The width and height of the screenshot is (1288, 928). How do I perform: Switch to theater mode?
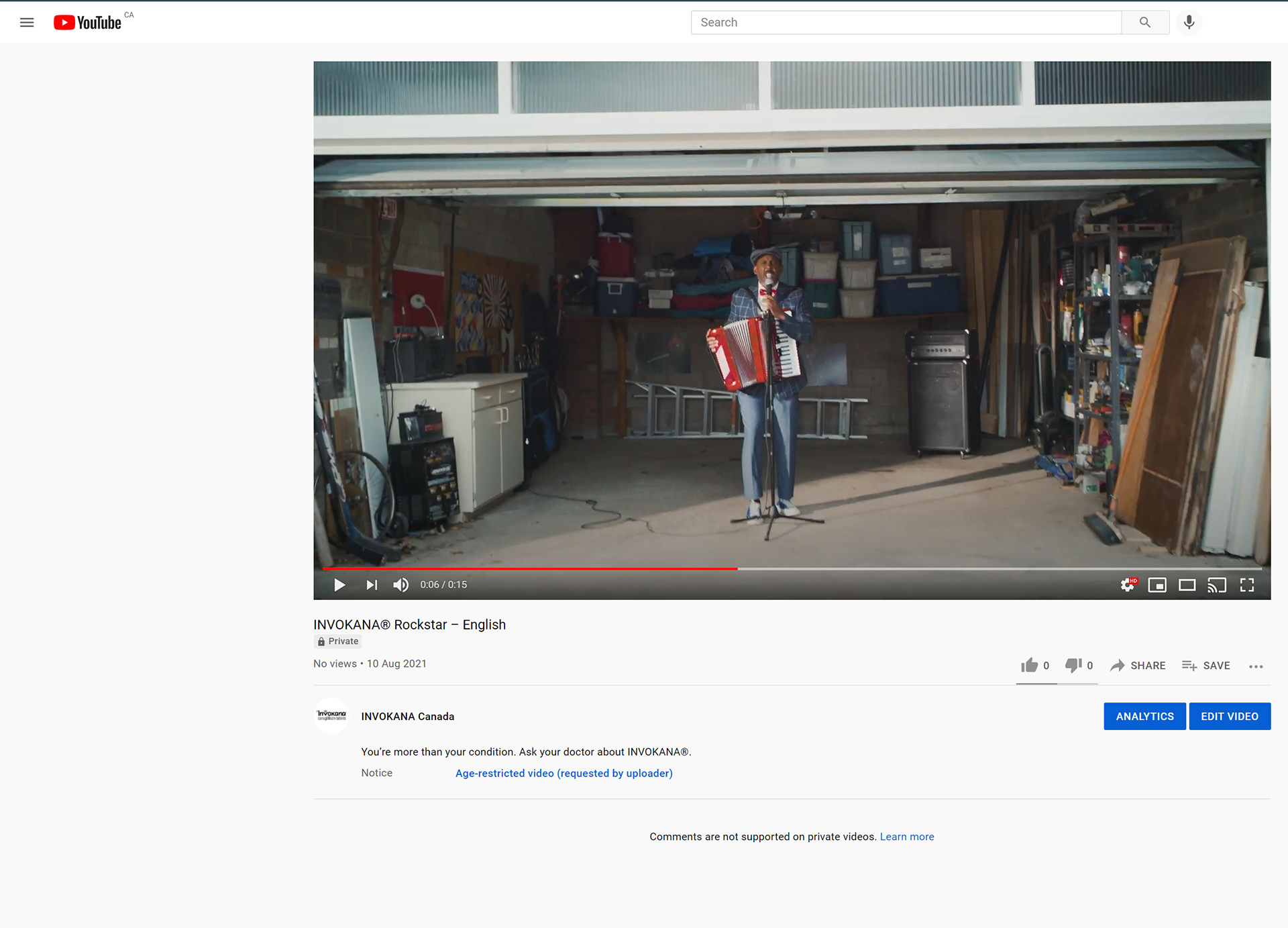[1187, 585]
